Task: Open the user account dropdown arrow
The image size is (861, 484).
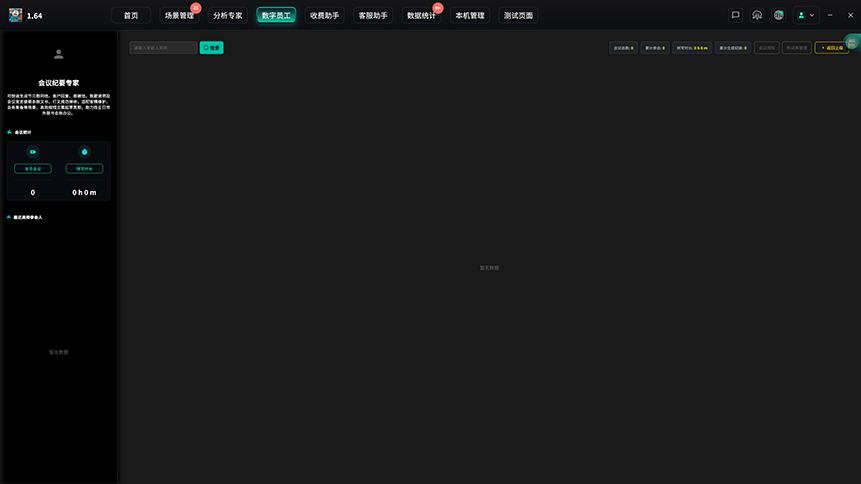Action: coord(812,15)
